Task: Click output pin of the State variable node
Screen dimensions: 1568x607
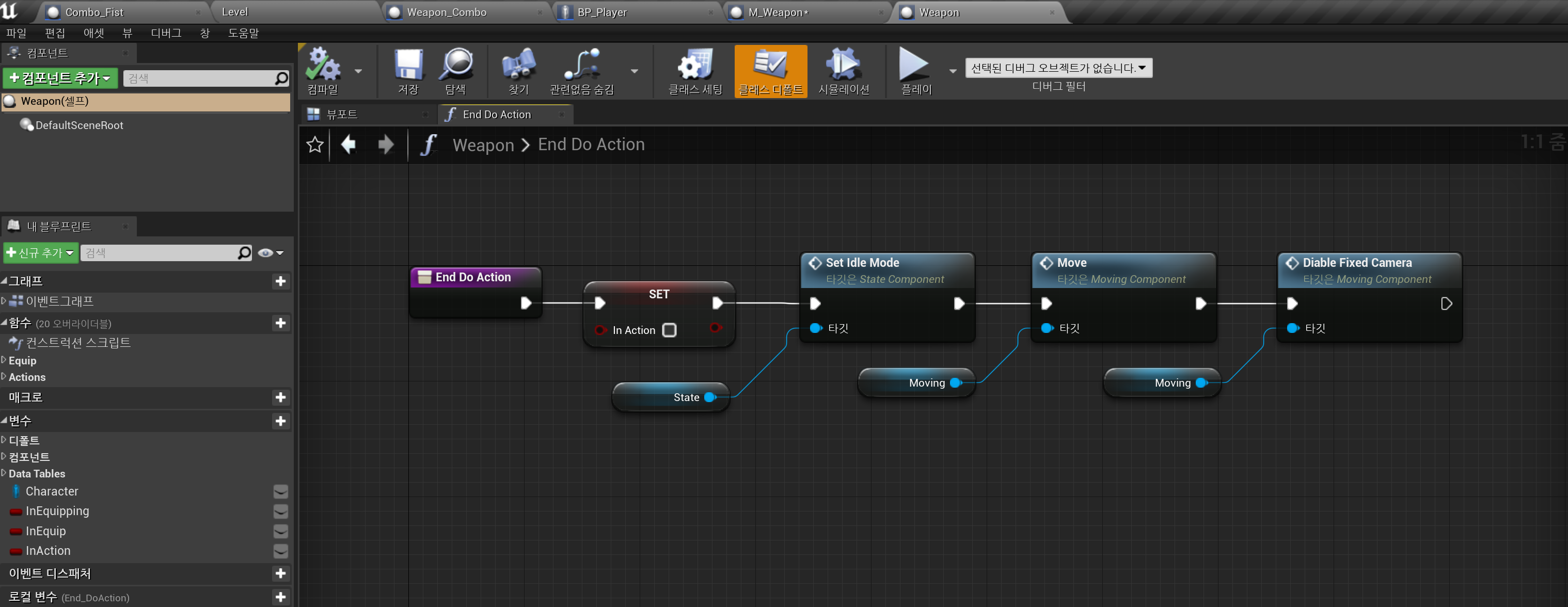Action: pyautogui.click(x=710, y=397)
